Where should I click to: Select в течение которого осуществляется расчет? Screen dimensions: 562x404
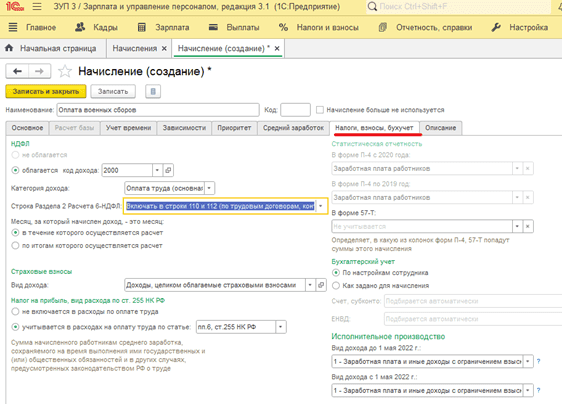click(15, 233)
